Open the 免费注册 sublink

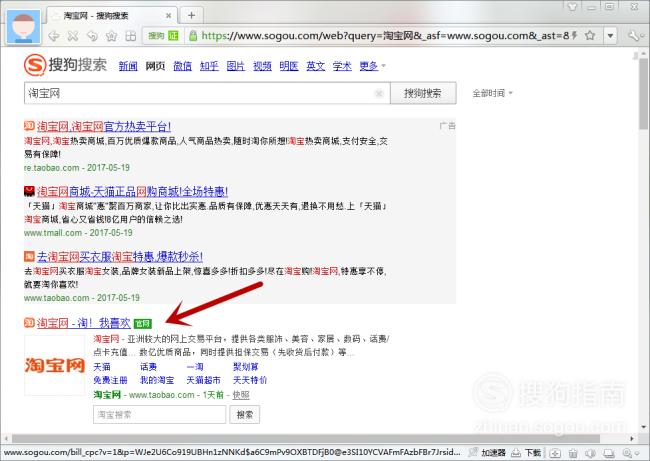tap(110, 380)
